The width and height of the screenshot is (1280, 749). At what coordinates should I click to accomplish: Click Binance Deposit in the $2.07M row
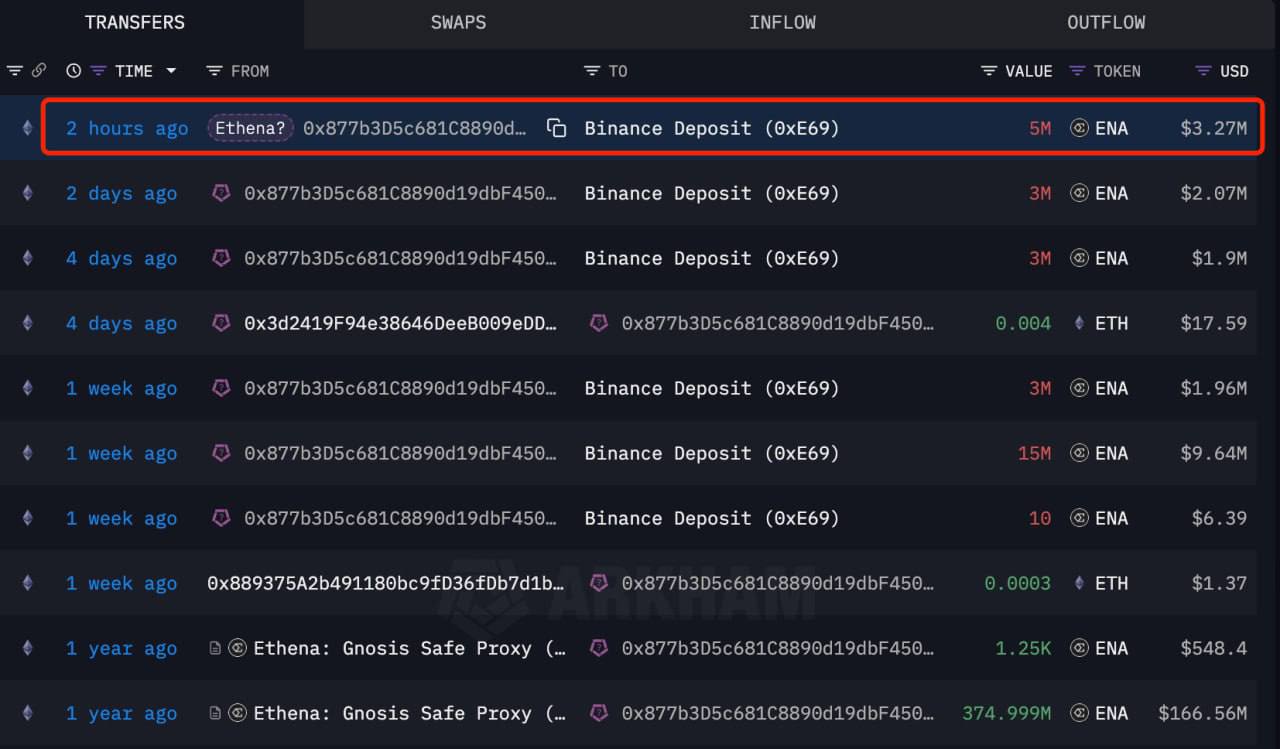tap(712, 193)
